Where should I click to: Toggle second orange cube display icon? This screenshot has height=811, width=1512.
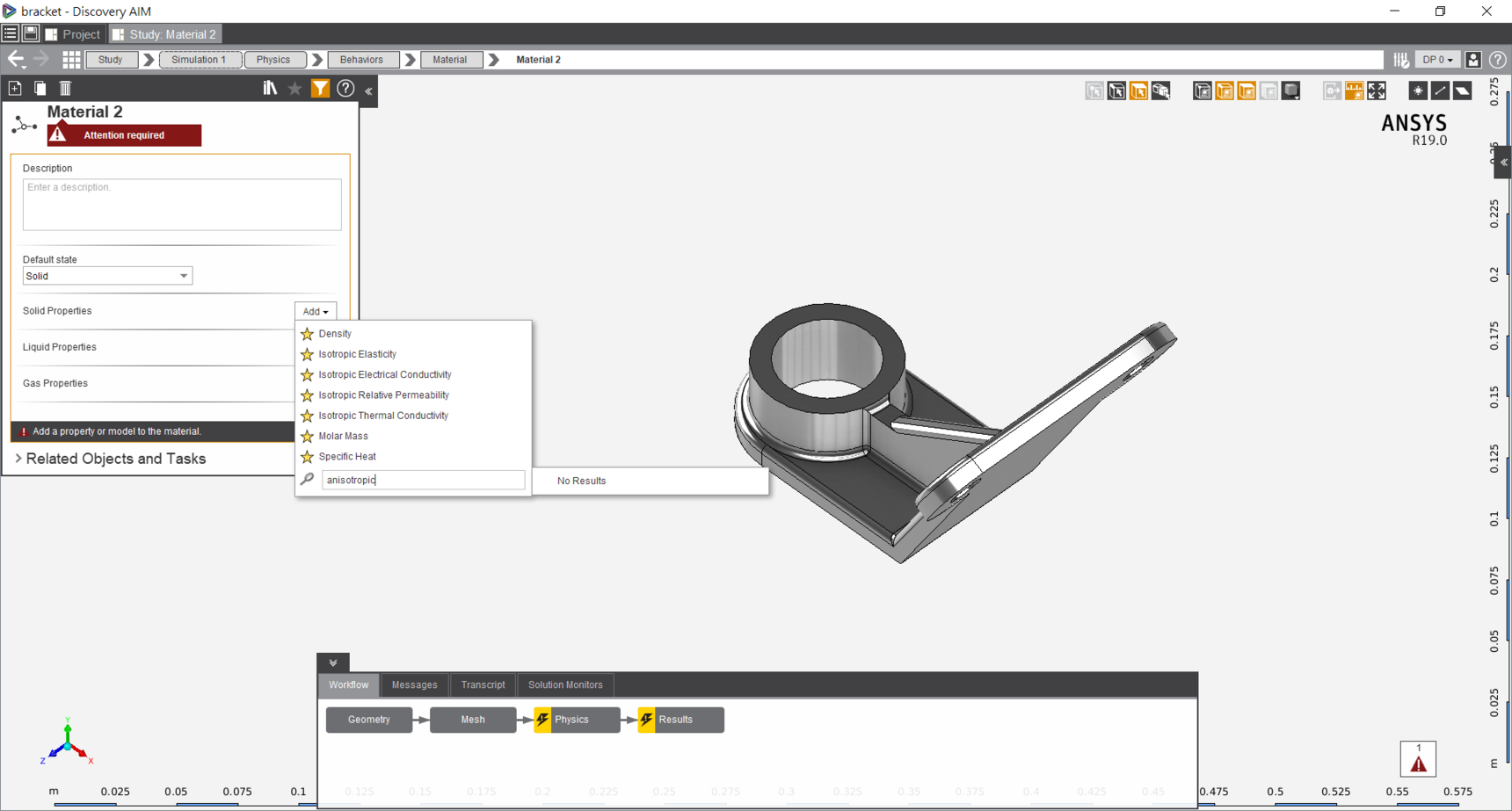[1225, 91]
